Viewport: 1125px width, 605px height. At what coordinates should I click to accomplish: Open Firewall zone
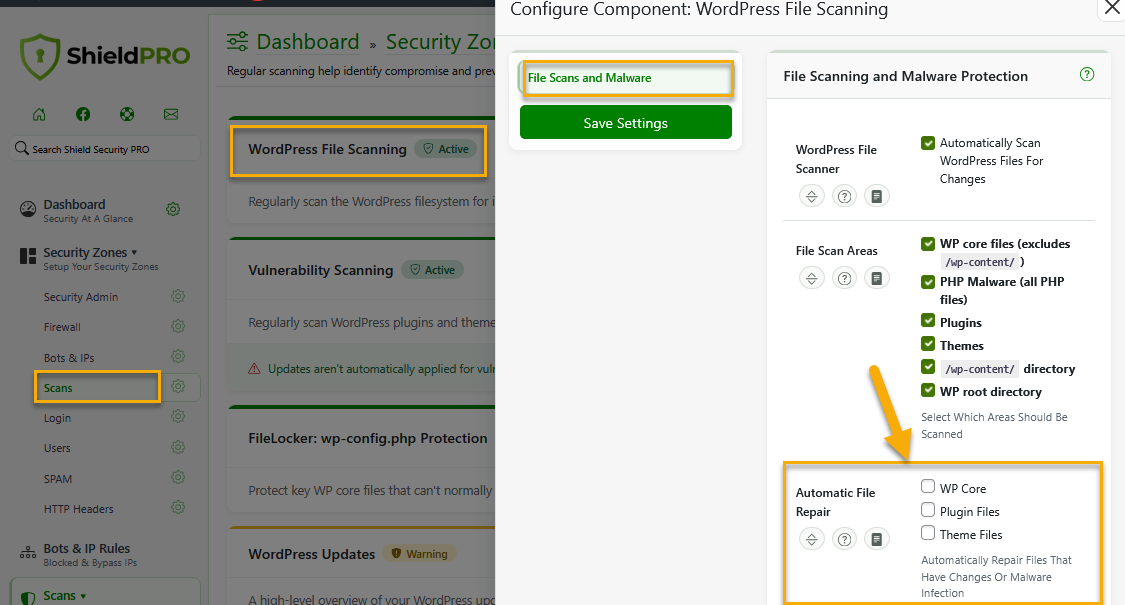point(62,327)
